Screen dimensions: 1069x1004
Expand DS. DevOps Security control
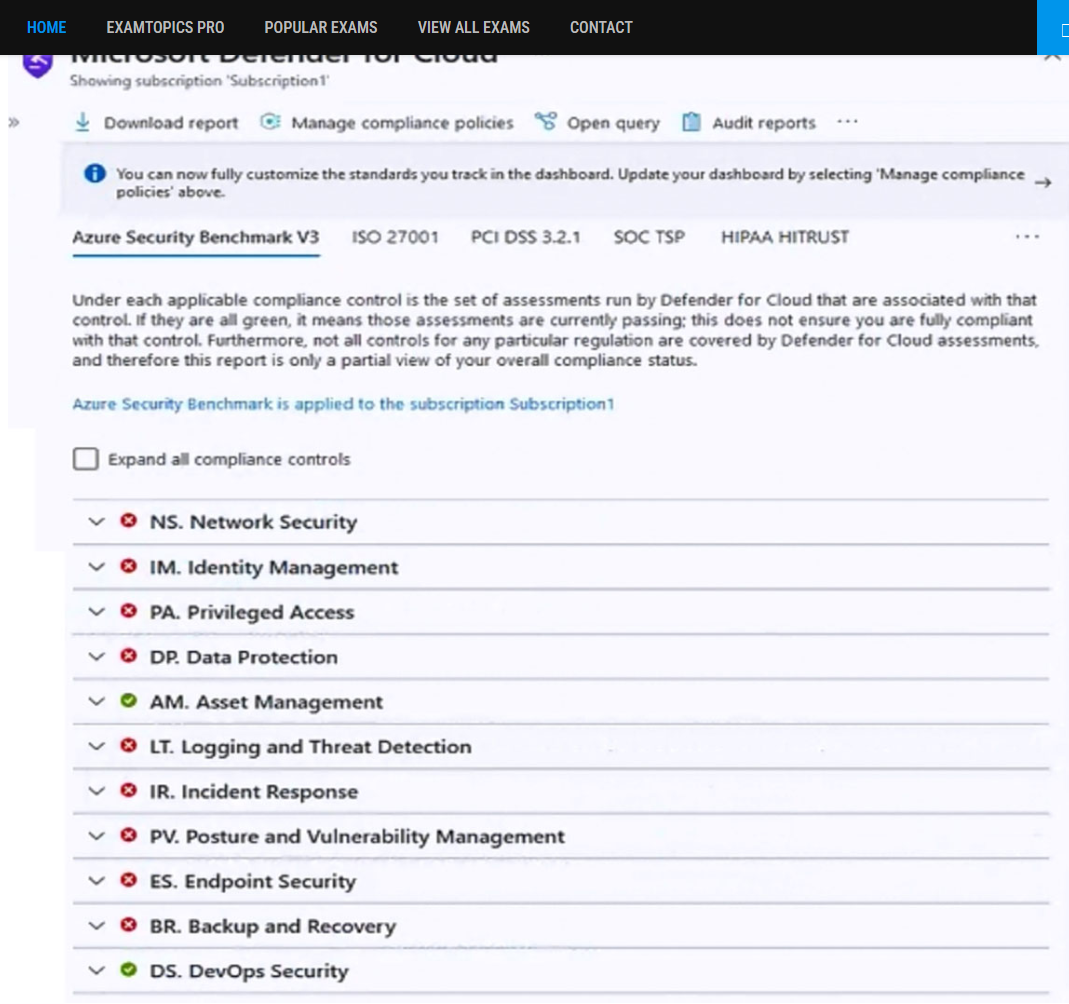pos(97,970)
